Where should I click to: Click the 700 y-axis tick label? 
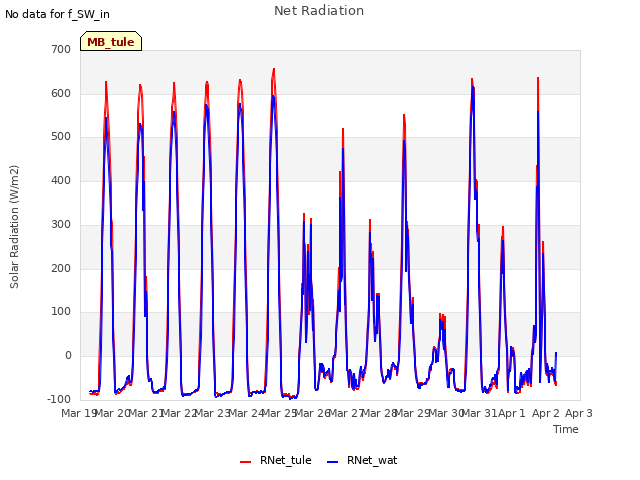[x=61, y=49]
